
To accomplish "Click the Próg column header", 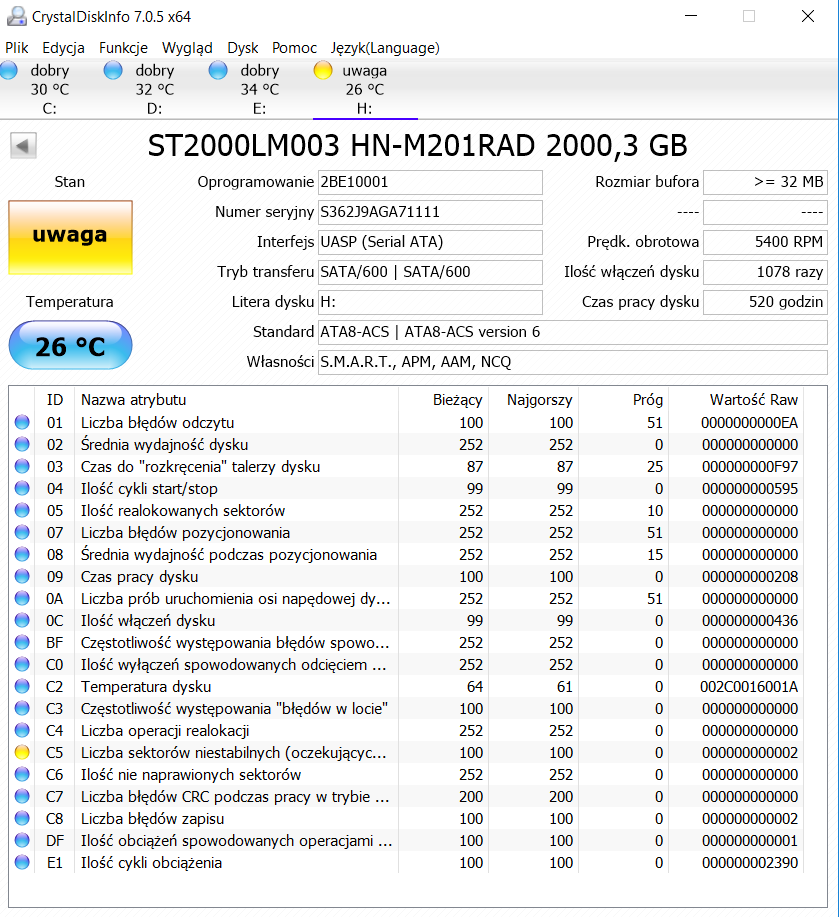I will [x=624, y=399].
